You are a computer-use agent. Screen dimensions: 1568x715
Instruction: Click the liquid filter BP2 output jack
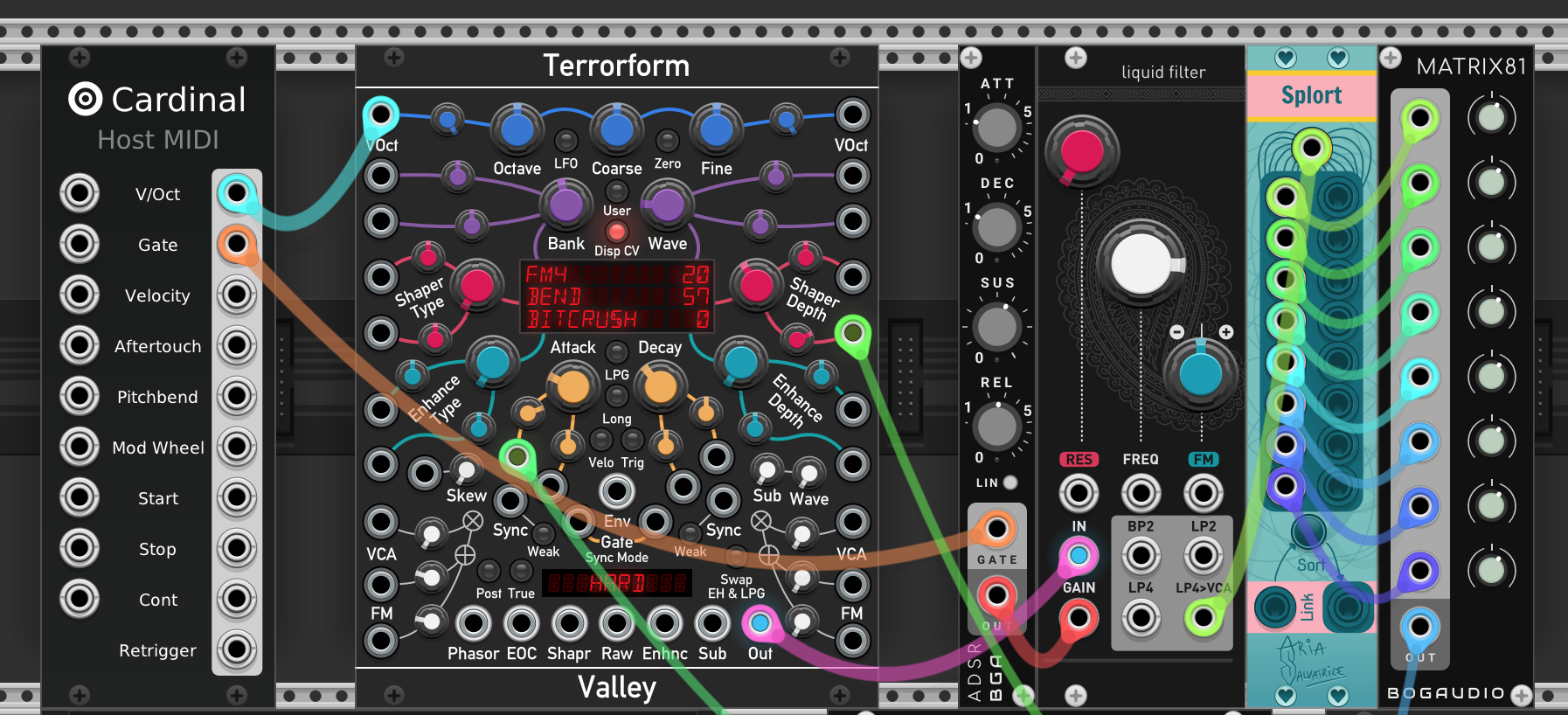[x=1141, y=556]
